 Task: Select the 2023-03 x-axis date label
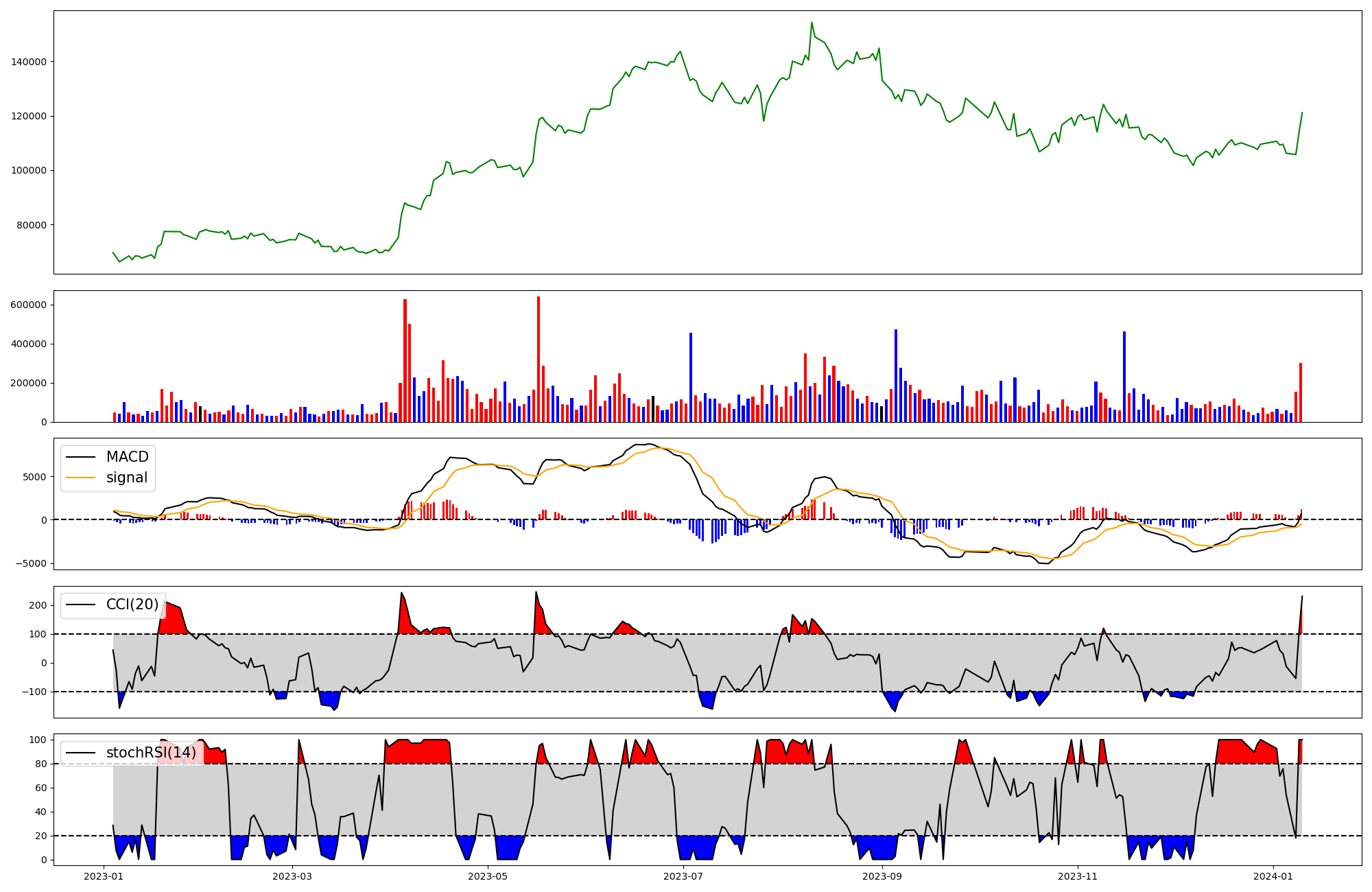[292, 876]
